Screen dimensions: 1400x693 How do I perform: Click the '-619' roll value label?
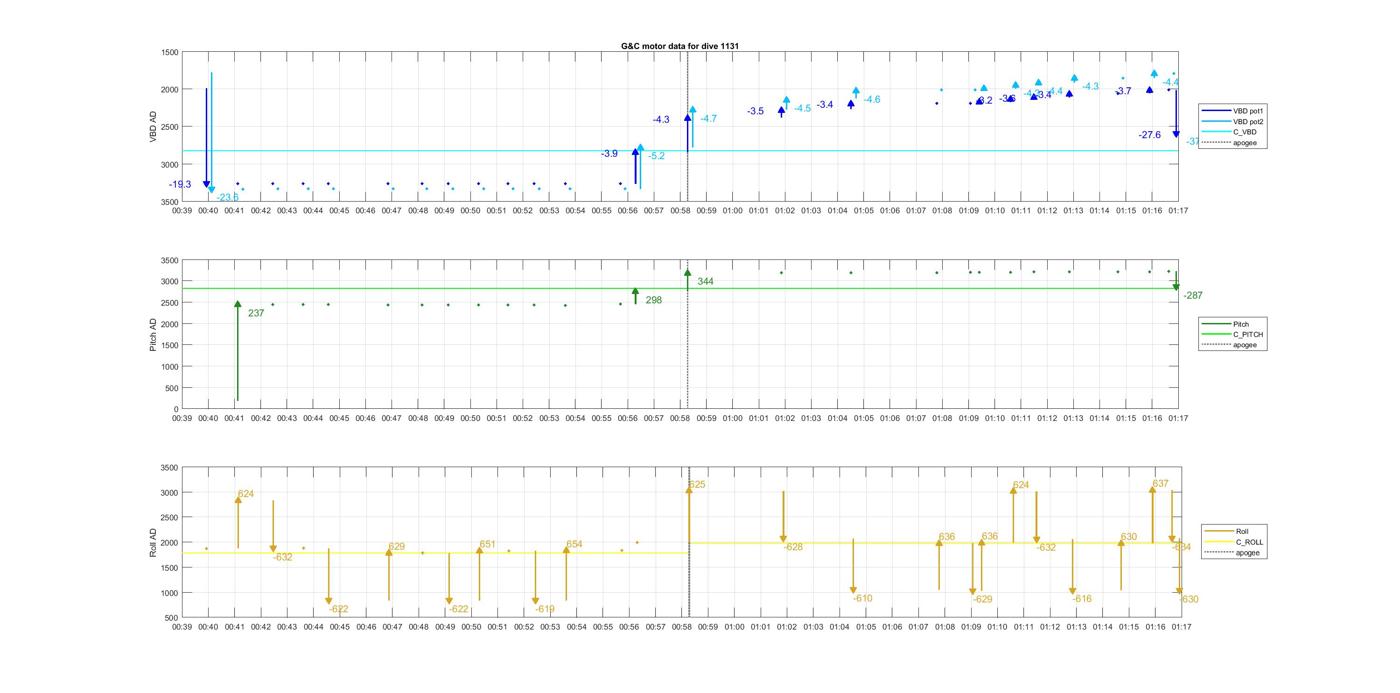545,609
